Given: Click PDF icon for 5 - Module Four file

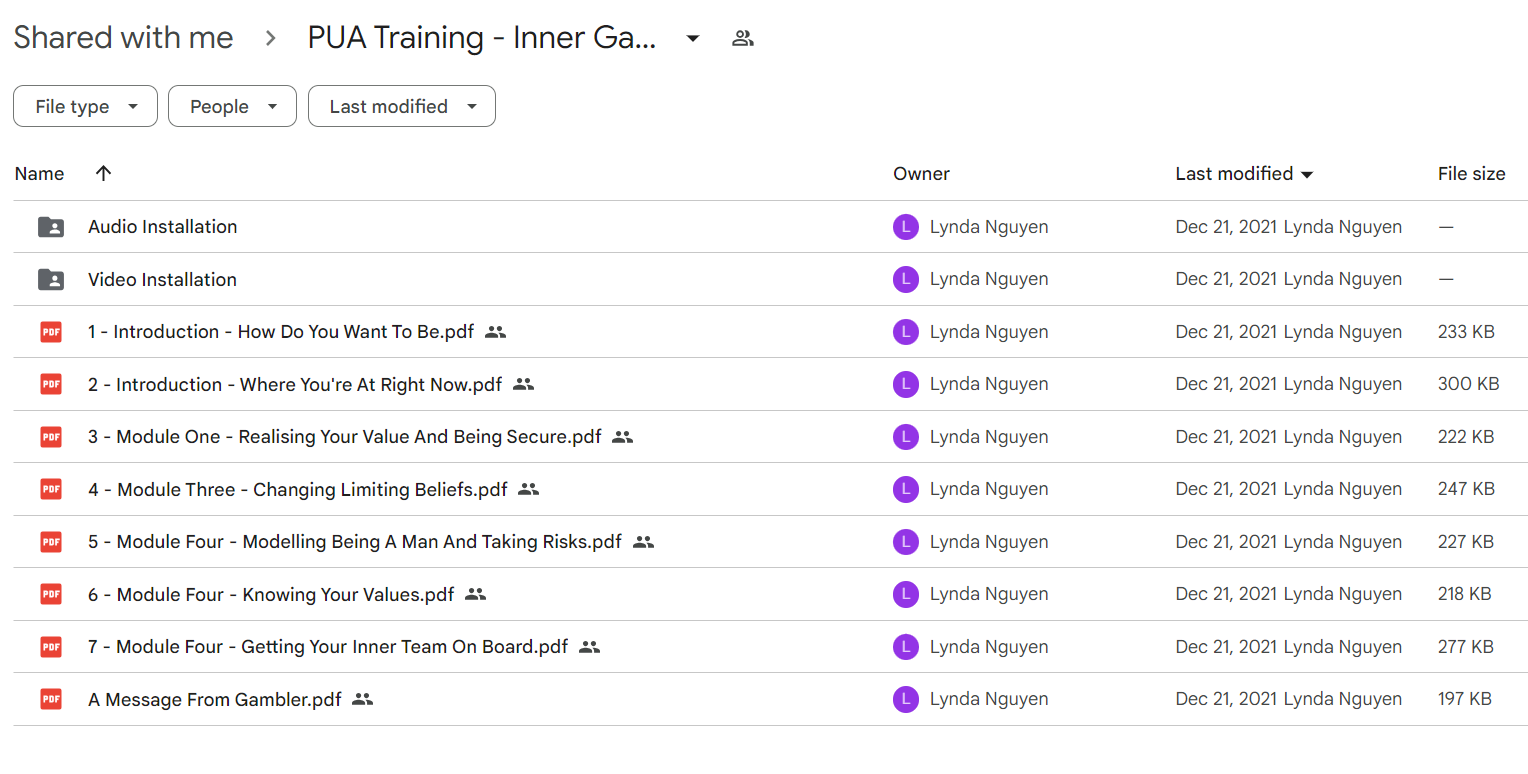Looking at the screenshot, I should pyautogui.click(x=51, y=542).
